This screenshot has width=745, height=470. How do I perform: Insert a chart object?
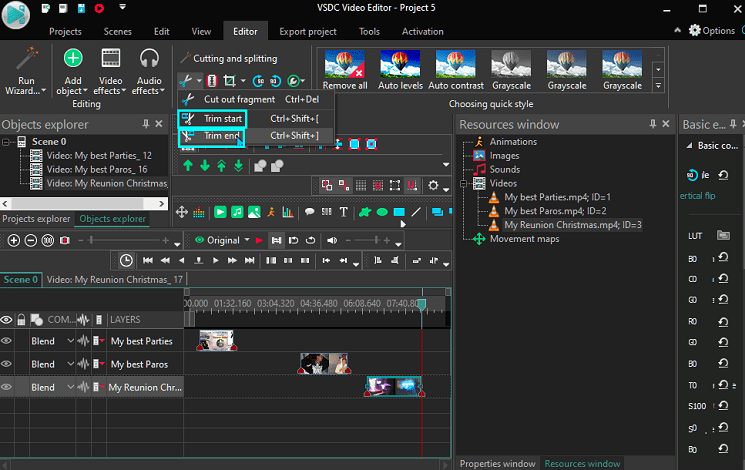pyautogui.click(x=288, y=212)
